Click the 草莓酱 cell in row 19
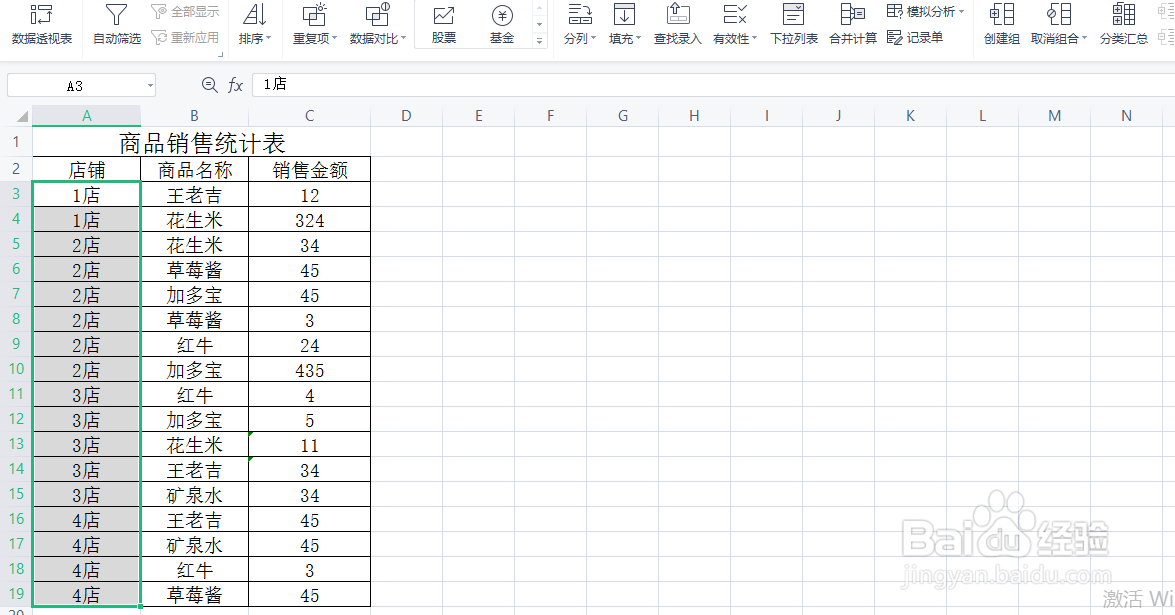Screen dimensions: 1175x615 195,596
